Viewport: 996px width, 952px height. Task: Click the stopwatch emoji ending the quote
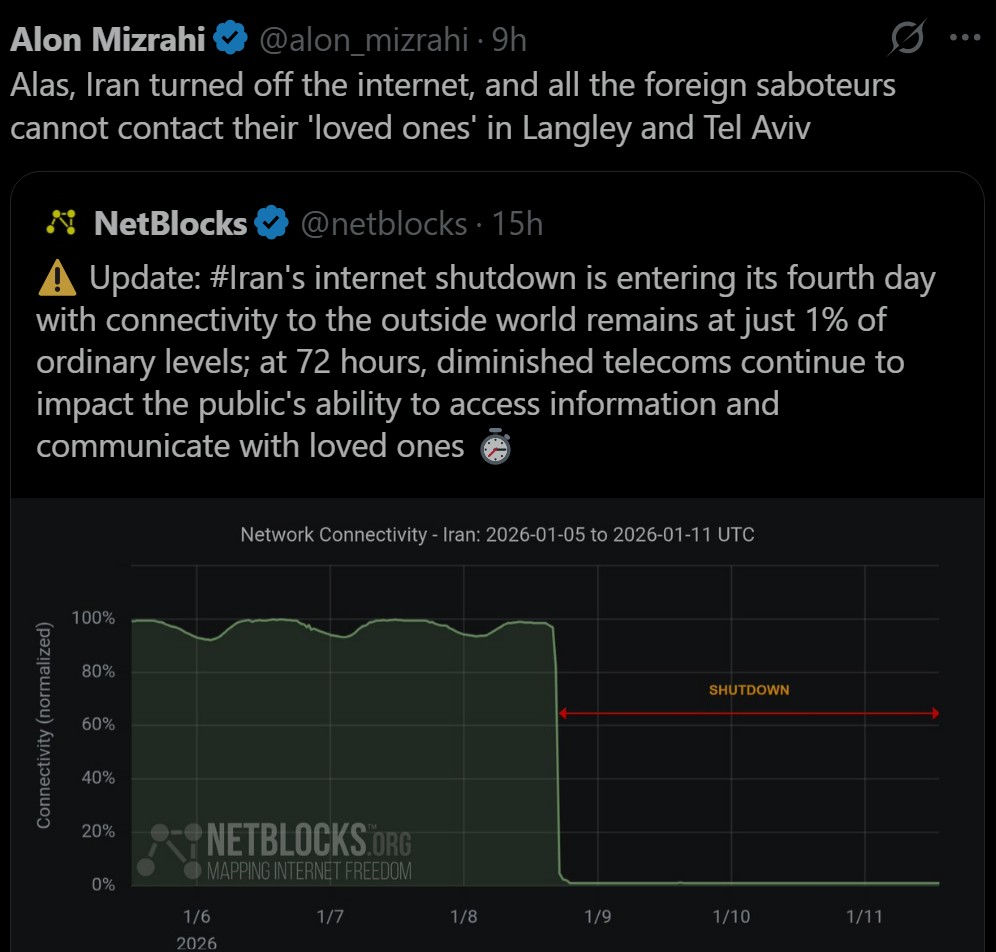(495, 447)
